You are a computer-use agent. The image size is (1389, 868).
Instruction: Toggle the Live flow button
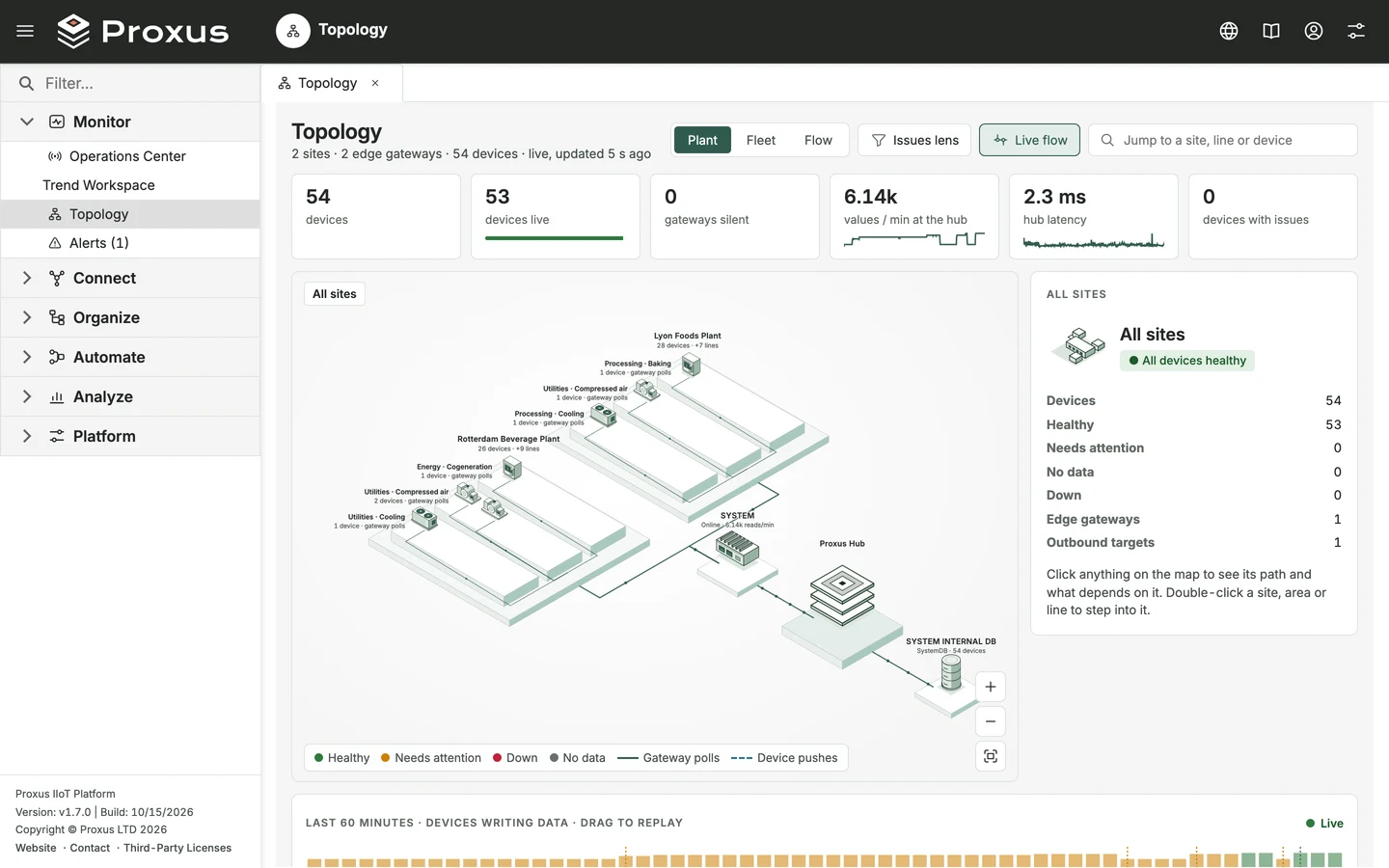(x=1030, y=140)
